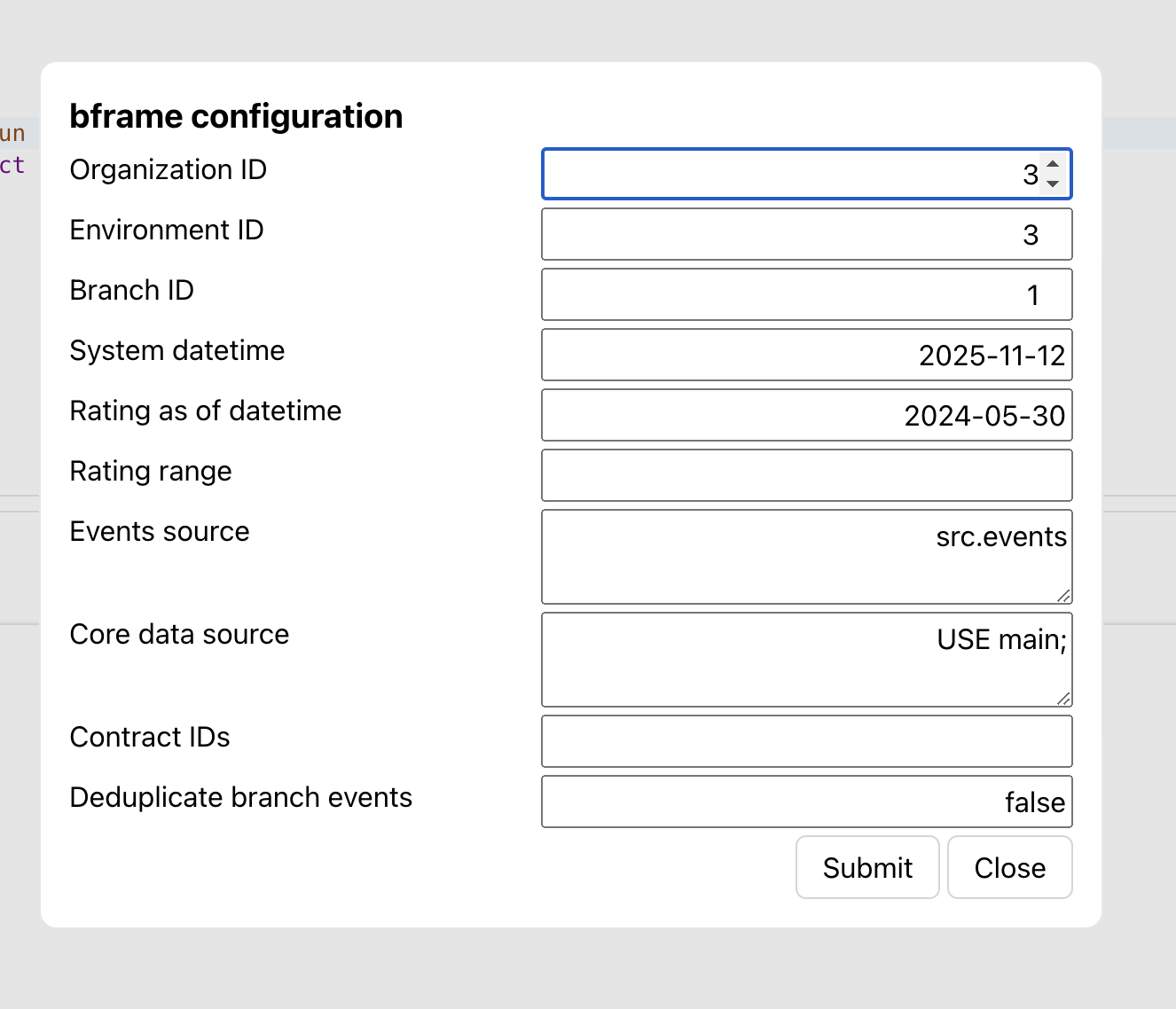Close the bframe configuration dialog
The width and height of the screenshot is (1176, 1009).
tap(1009, 867)
